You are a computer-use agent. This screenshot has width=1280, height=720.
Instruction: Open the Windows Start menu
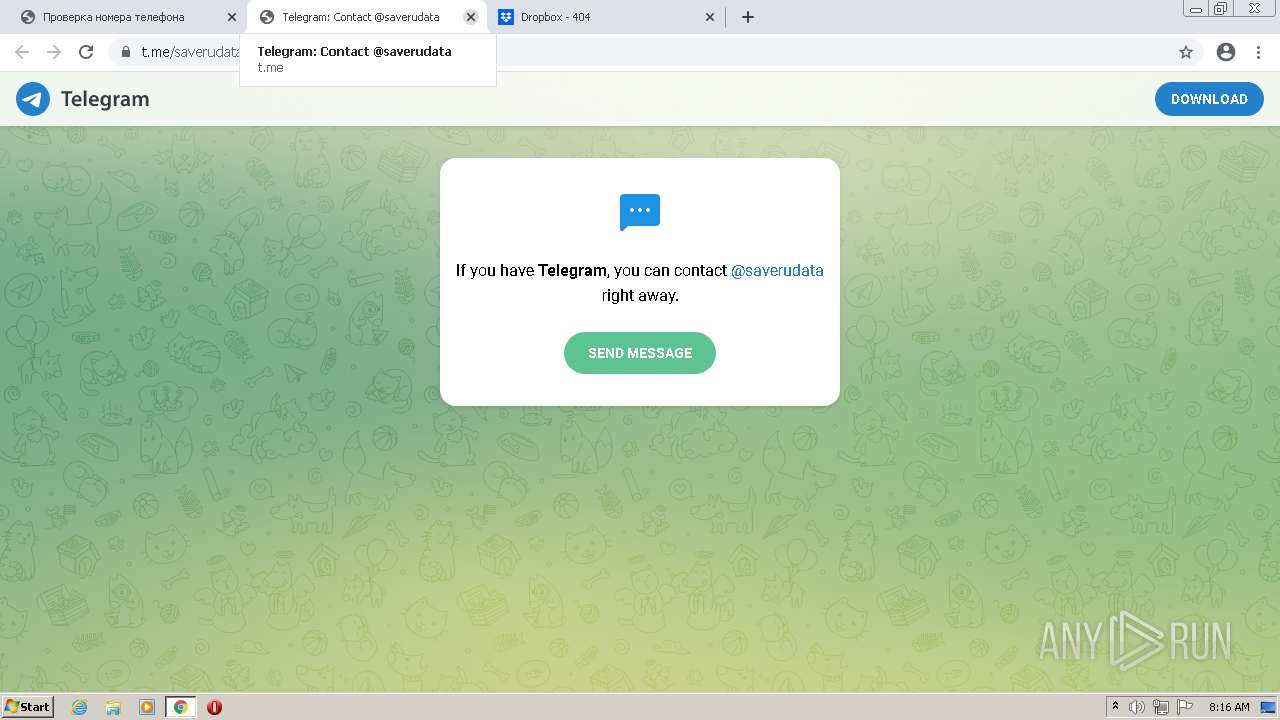tap(28, 707)
